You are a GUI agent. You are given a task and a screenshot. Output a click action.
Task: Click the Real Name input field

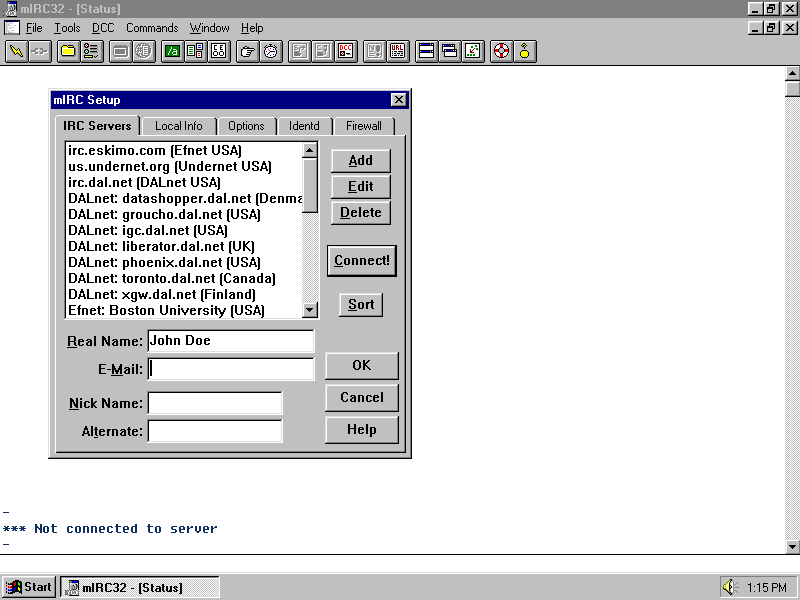pyautogui.click(x=231, y=341)
